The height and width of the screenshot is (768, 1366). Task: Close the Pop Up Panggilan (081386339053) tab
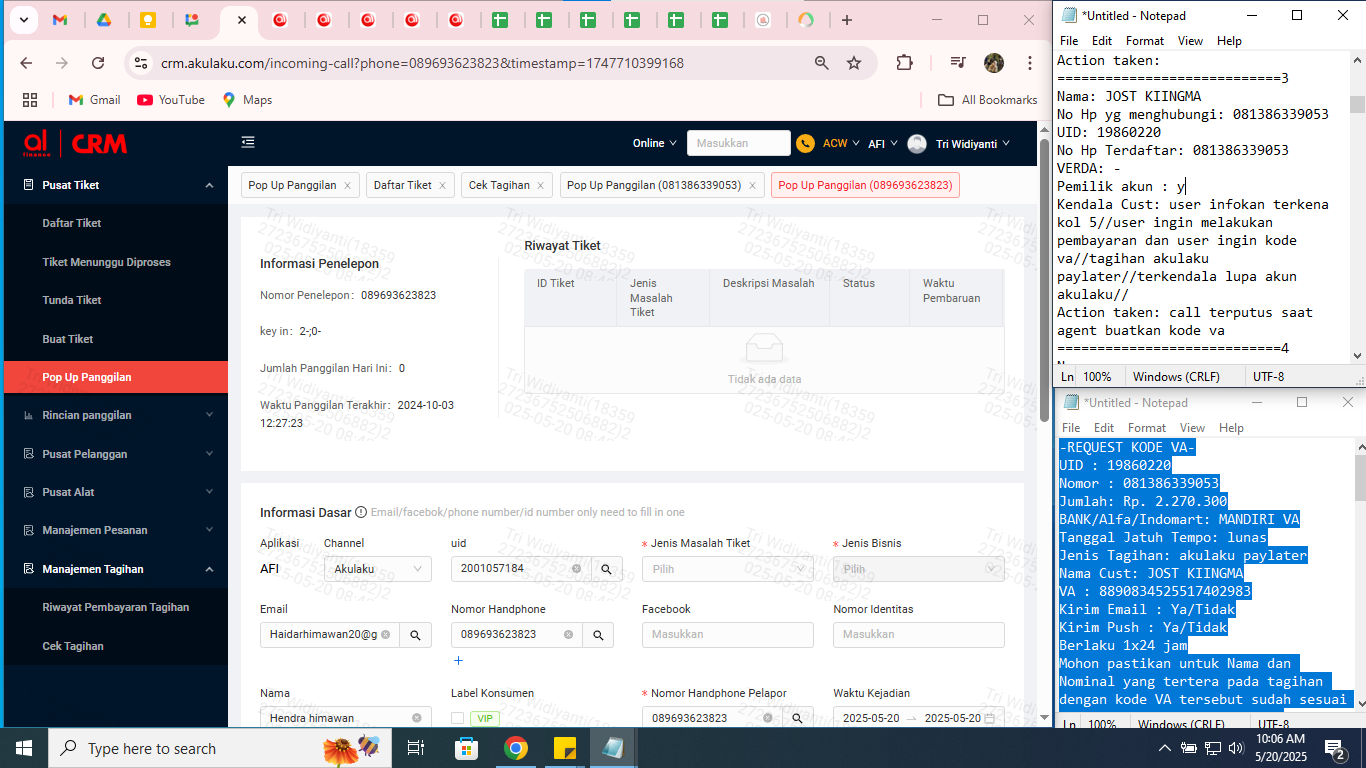(752, 185)
